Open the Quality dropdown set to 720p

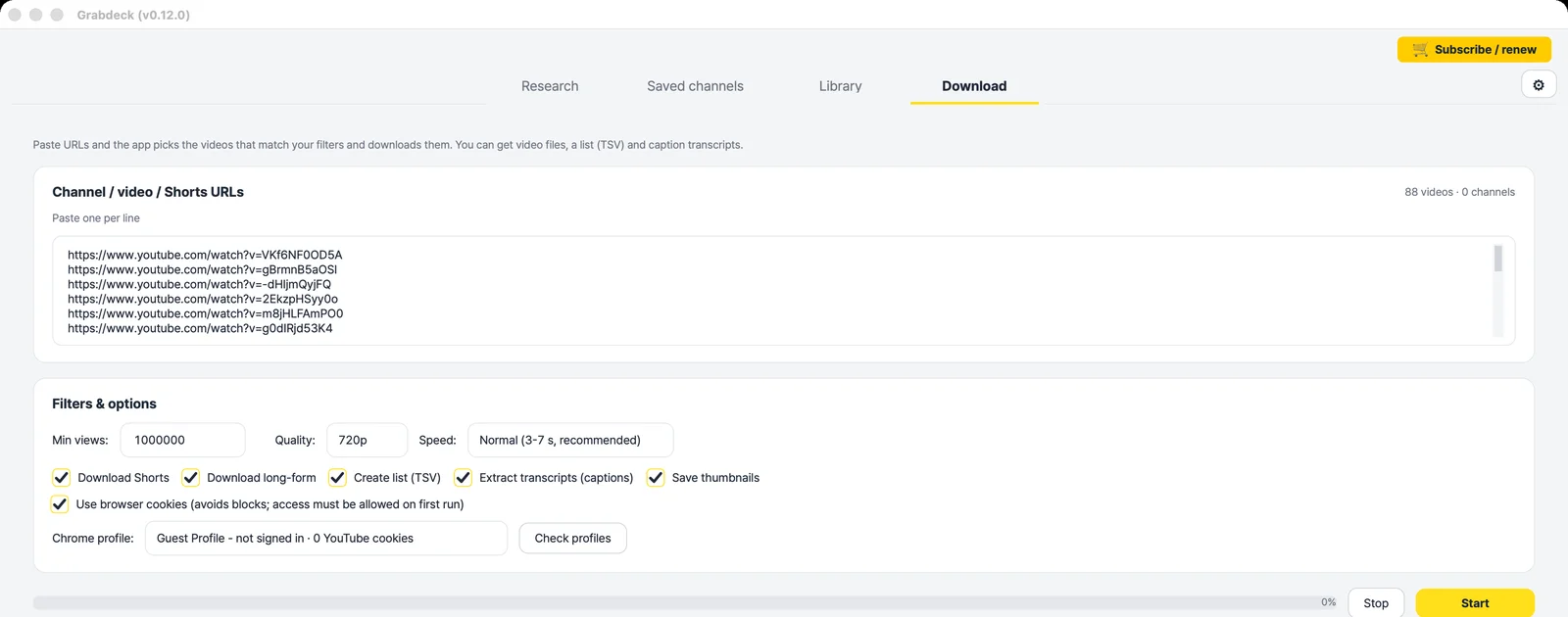coord(367,441)
